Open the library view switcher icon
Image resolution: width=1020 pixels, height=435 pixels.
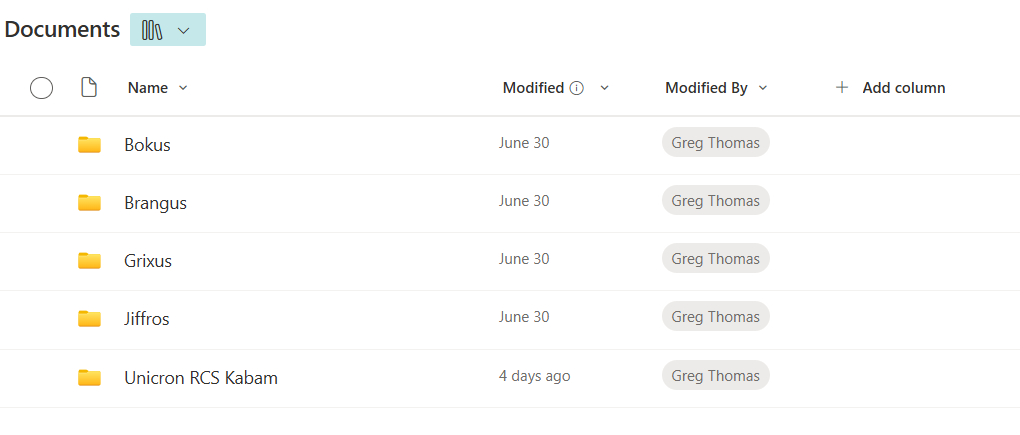(x=152, y=31)
